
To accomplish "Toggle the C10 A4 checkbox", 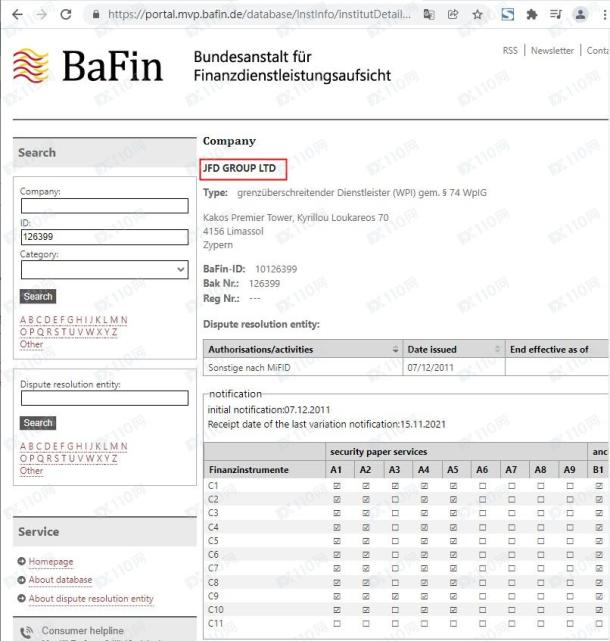I will pos(424,610).
